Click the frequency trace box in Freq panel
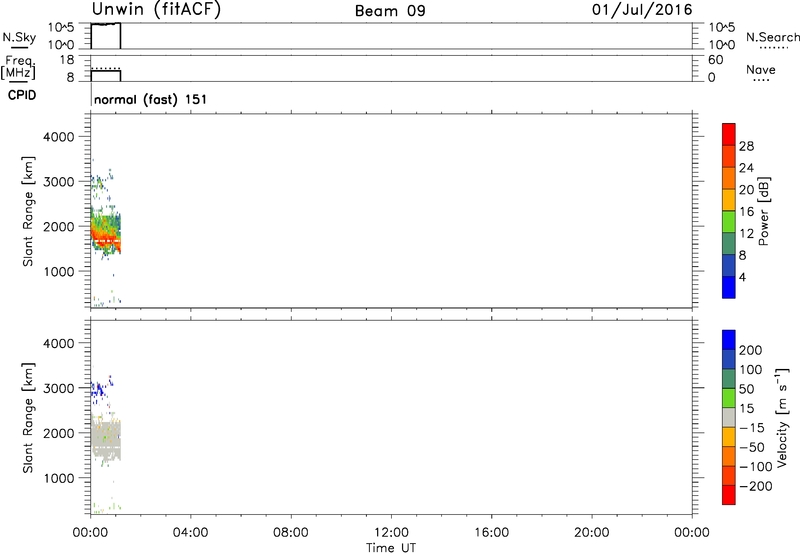 (106, 75)
